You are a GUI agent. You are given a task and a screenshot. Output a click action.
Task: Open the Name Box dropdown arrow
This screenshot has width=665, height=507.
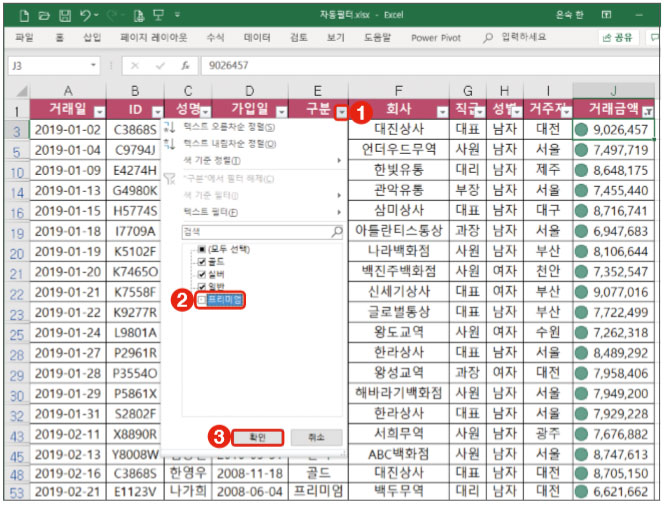93,65
